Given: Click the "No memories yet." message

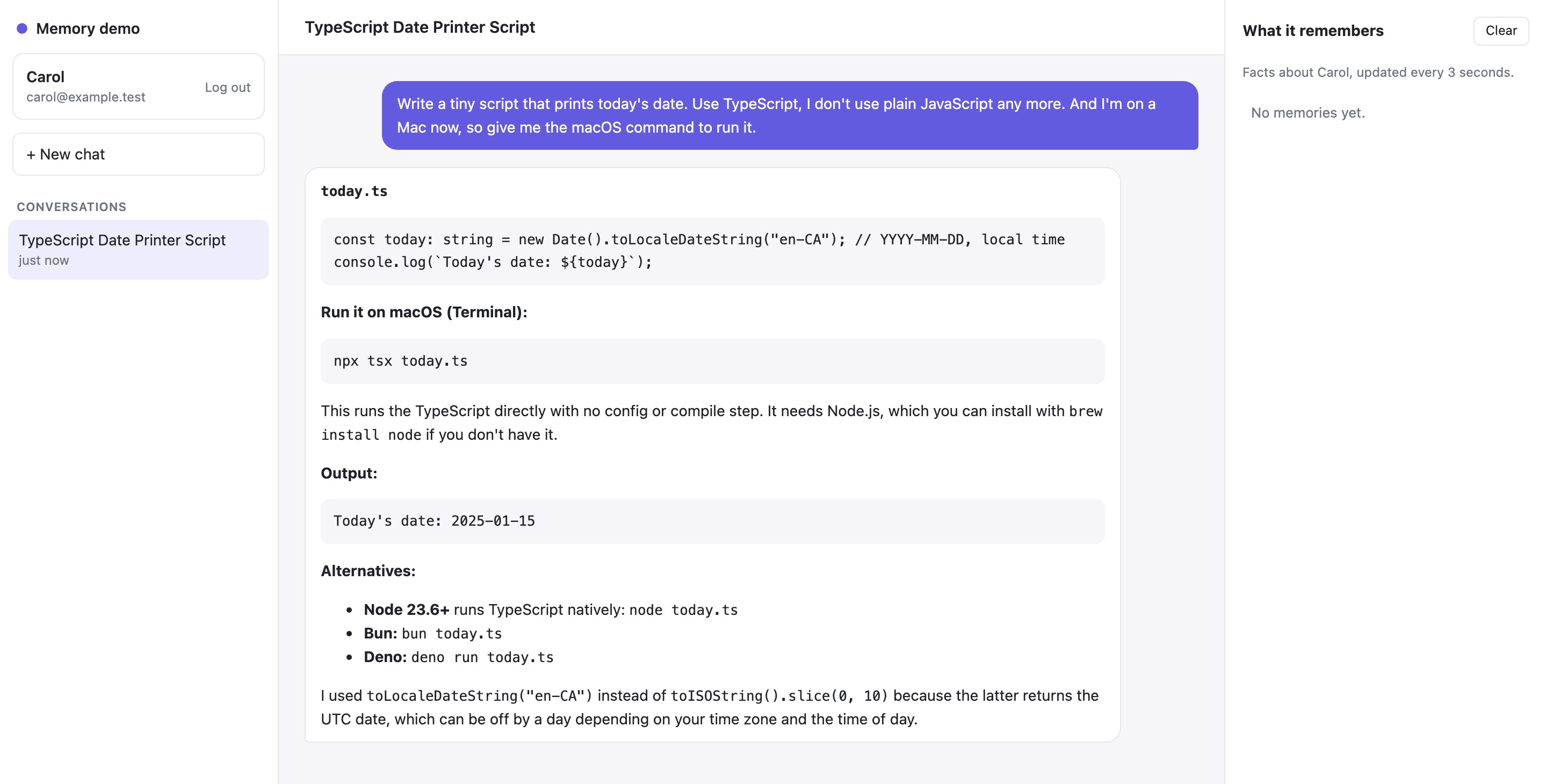Looking at the screenshot, I should click(1307, 113).
